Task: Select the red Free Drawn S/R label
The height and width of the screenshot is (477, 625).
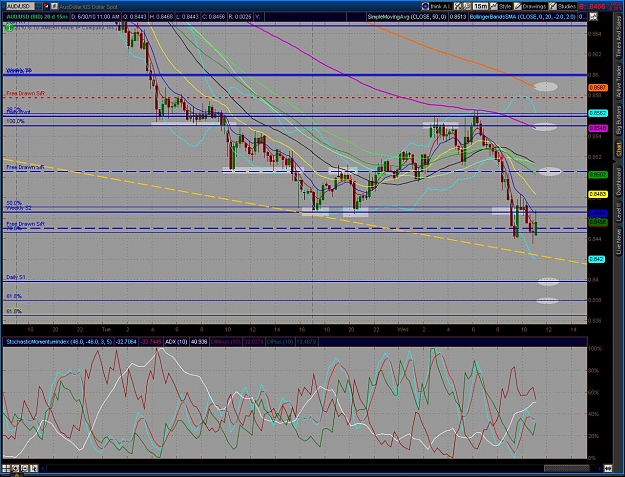Action: [26, 93]
